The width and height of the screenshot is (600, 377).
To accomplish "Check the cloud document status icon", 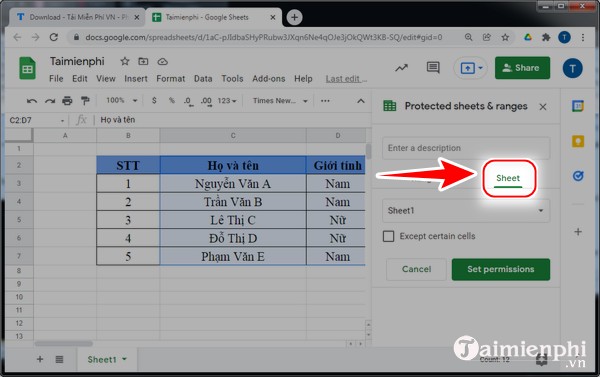I will point(163,62).
